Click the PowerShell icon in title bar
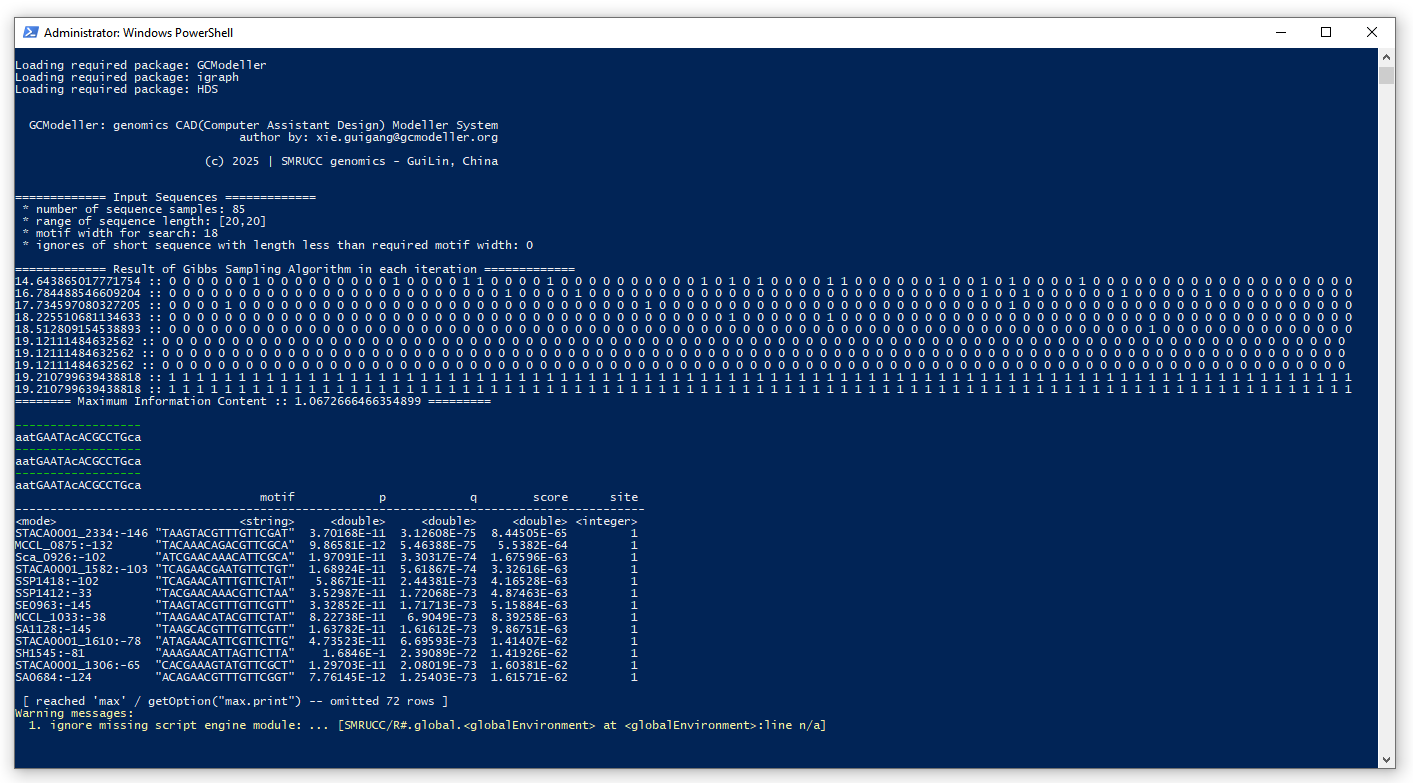The image size is (1413, 783). click(29, 32)
